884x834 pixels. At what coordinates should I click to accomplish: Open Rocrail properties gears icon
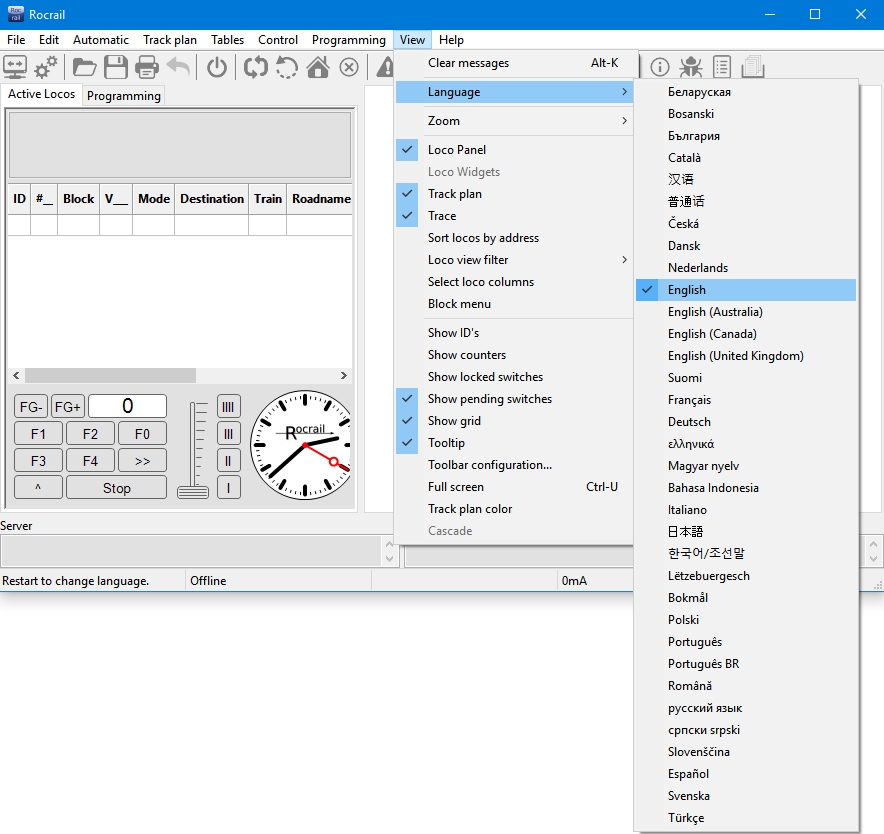(x=46, y=67)
